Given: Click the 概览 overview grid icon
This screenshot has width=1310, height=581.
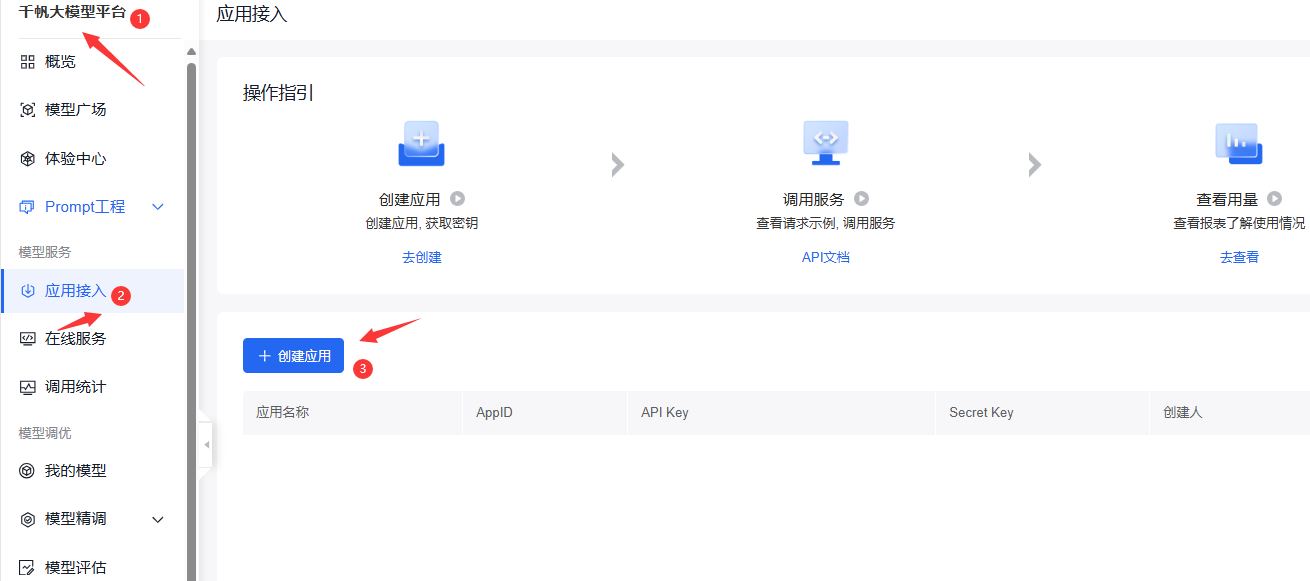Looking at the screenshot, I should coord(27,62).
